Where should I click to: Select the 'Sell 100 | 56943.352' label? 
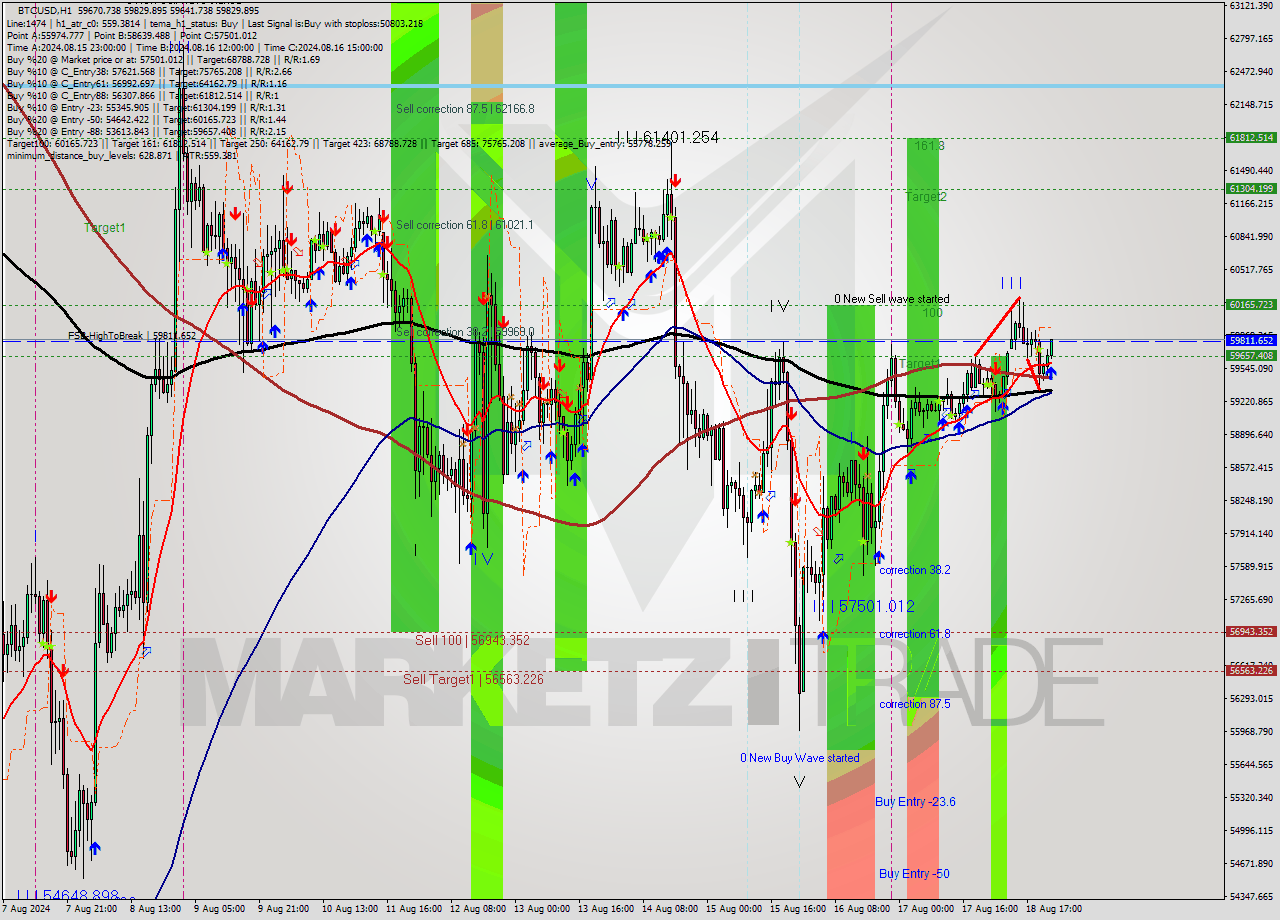point(472,640)
